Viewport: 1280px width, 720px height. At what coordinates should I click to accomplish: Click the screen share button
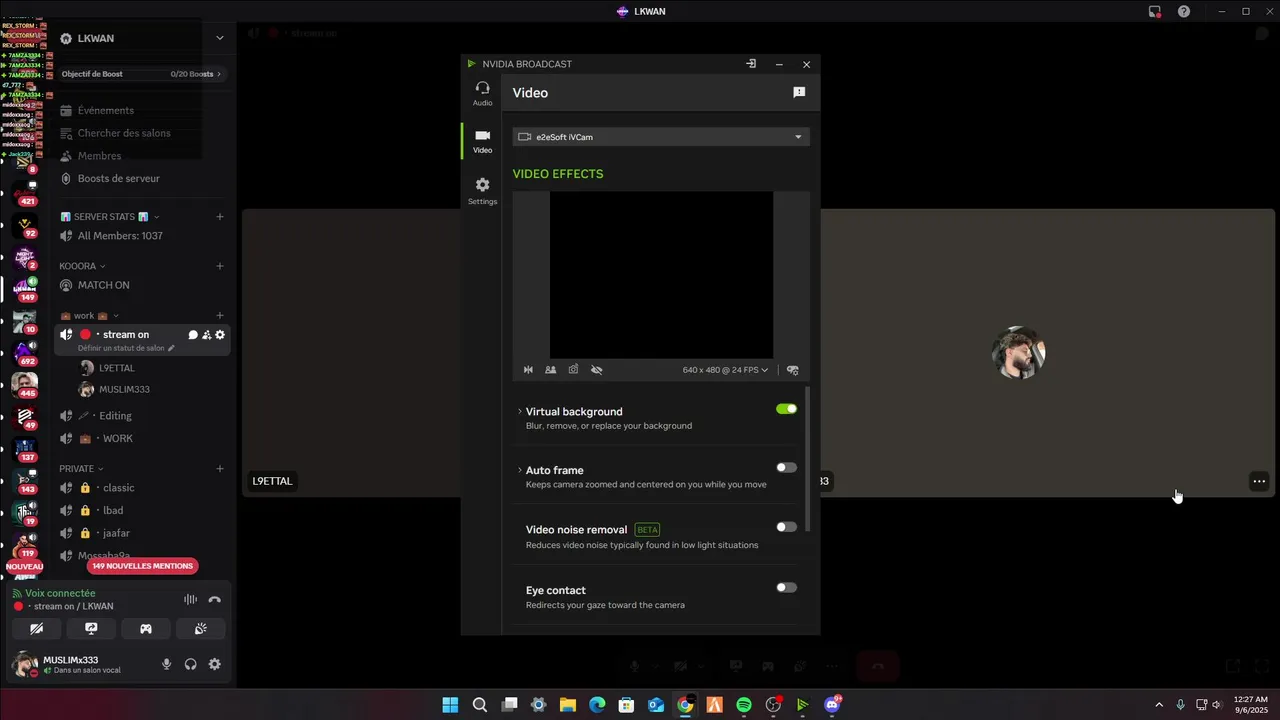pyautogui.click(x=91, y=629)
